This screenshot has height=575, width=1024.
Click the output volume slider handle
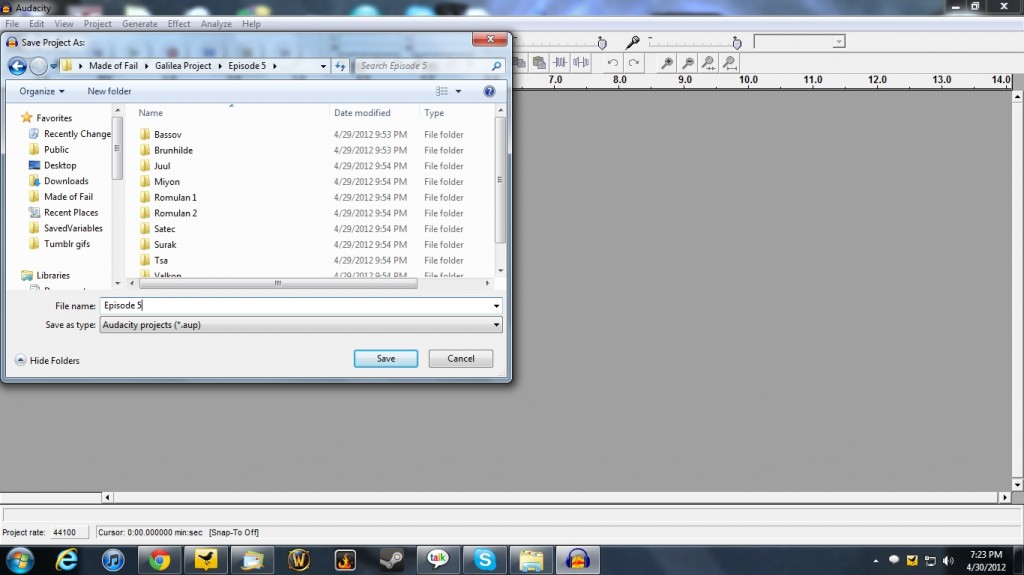point(602,43)
